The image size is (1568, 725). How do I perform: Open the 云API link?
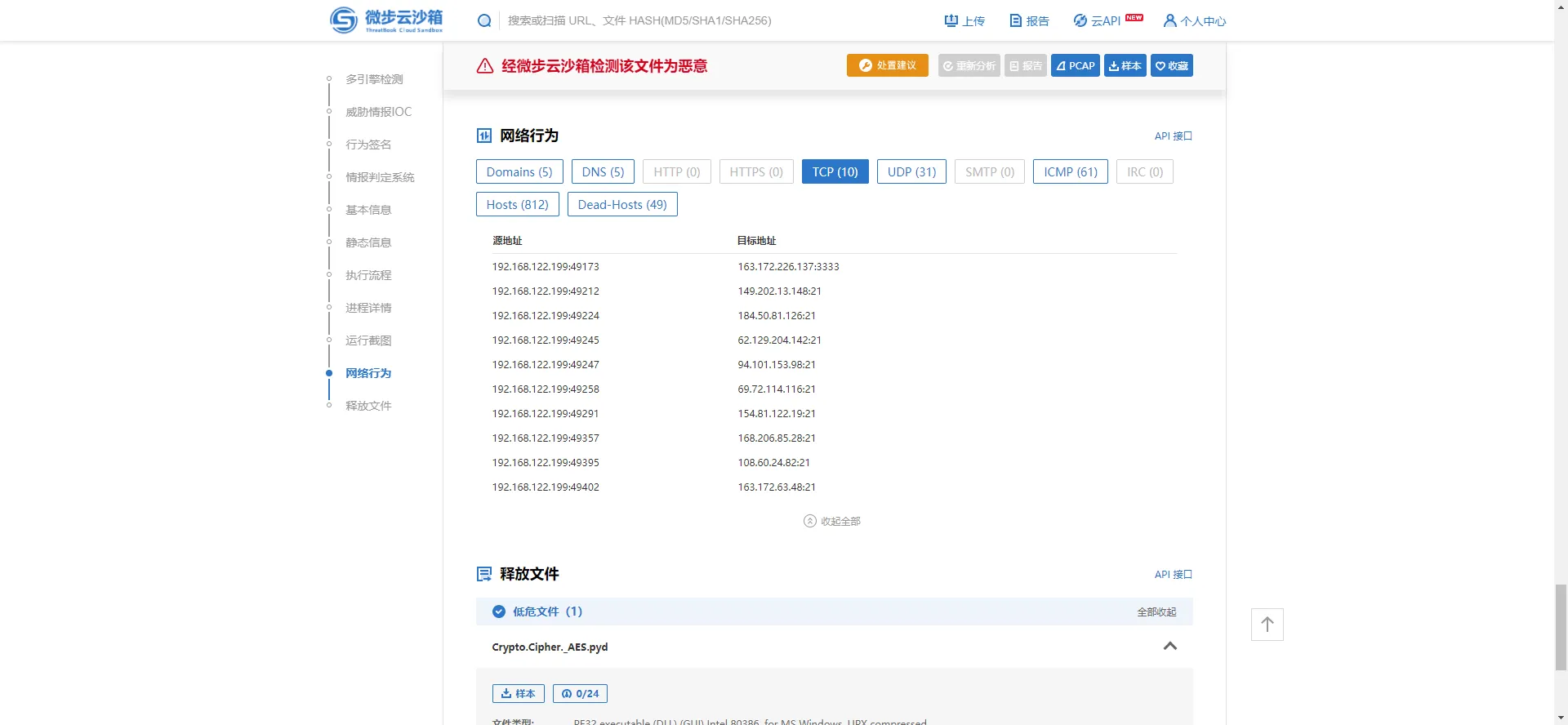click(x=1097, y=20)
